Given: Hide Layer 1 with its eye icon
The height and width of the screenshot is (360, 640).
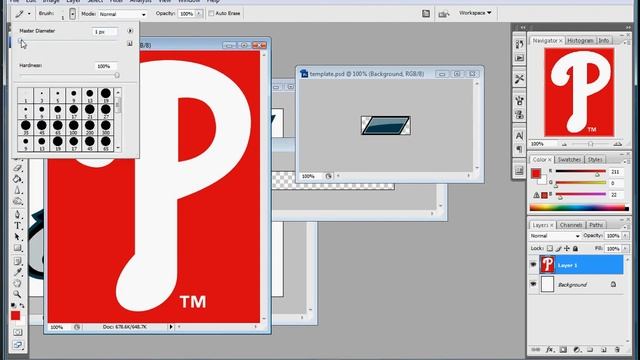Looking at the screenshot, I should 533,264.
